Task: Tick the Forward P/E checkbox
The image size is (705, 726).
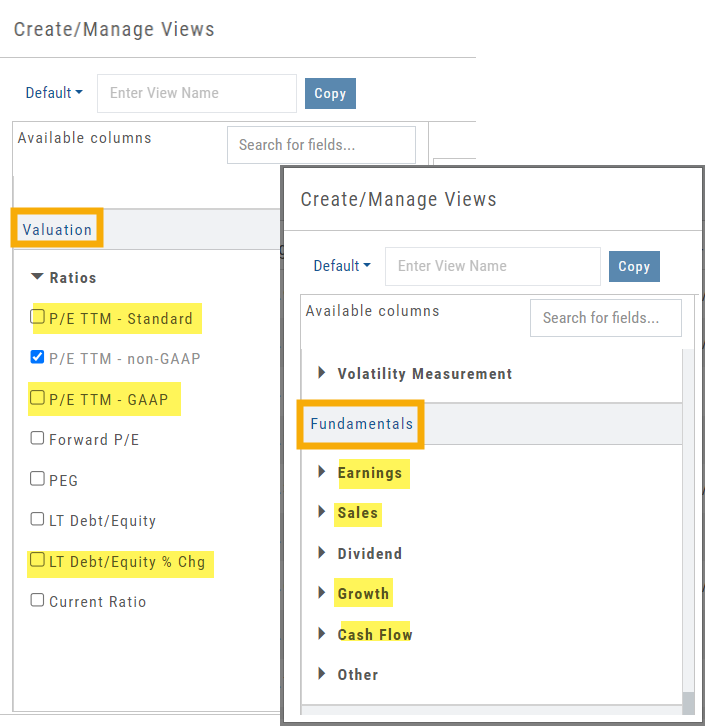Action: [38, 438]
